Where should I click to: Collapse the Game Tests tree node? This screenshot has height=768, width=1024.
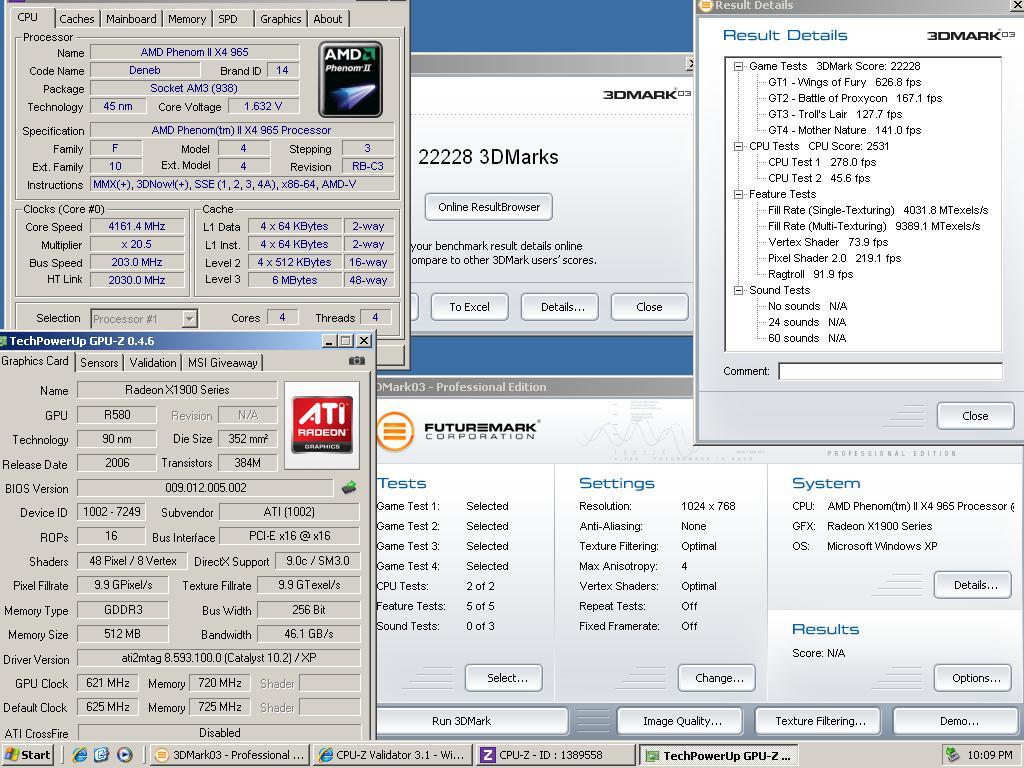(x=738, y=66)
